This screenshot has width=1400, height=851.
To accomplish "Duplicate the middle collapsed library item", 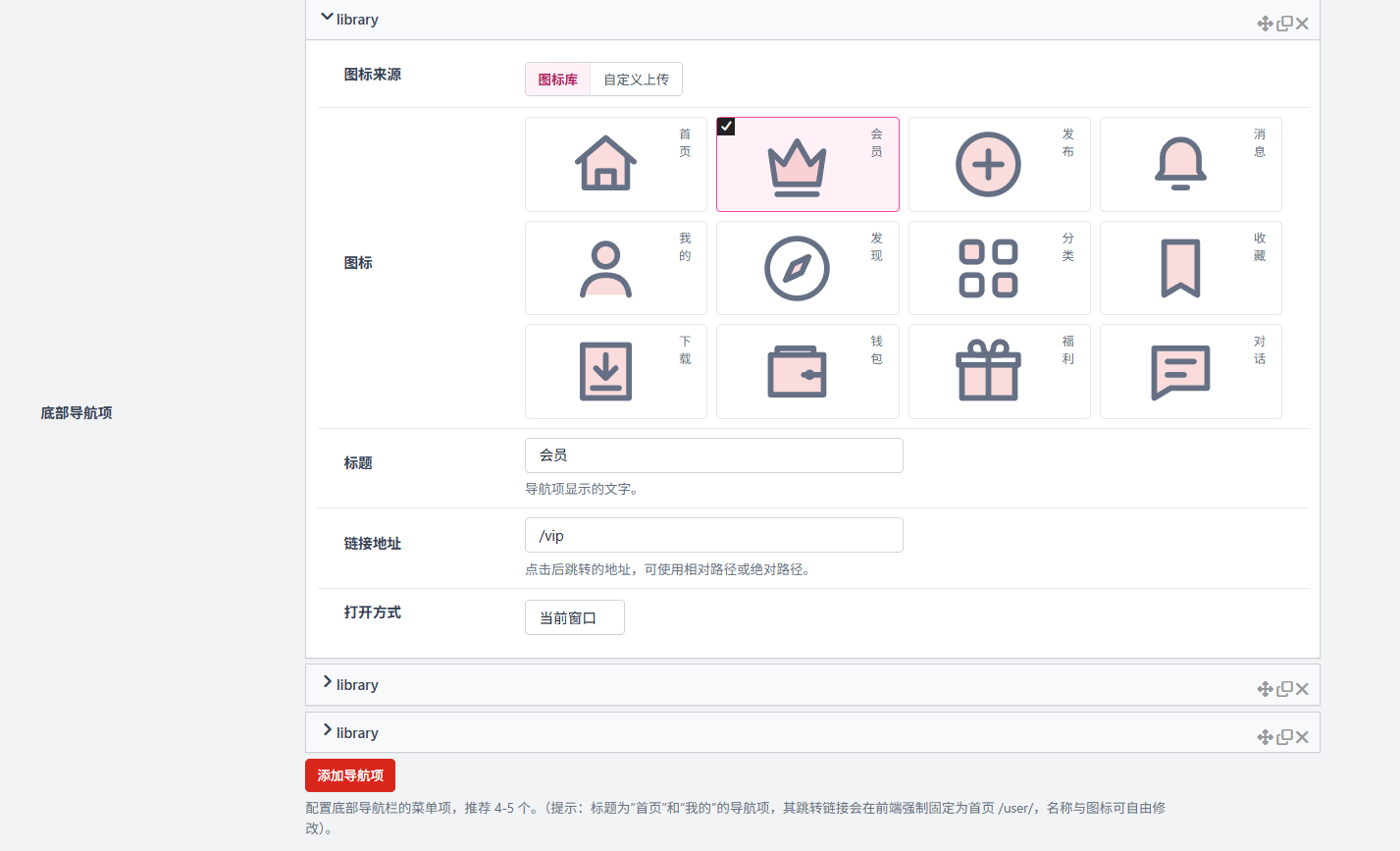I will 1284,689.
